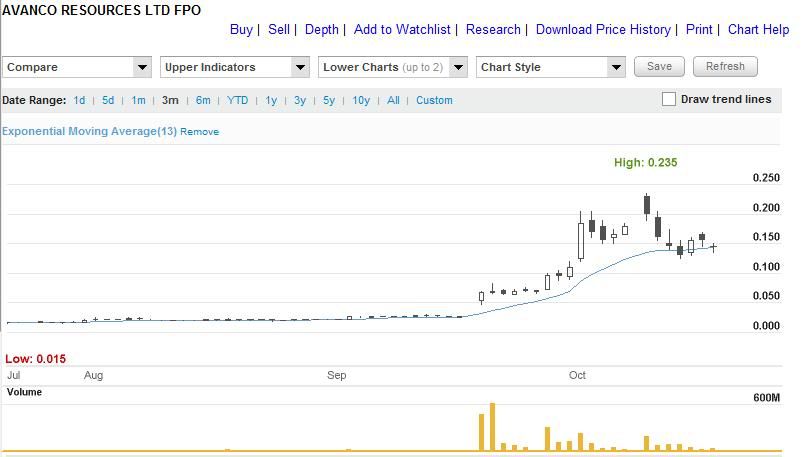Expand the Chart Style dropdown
Viewport: 808px width, 457px height.
(551, 67)
